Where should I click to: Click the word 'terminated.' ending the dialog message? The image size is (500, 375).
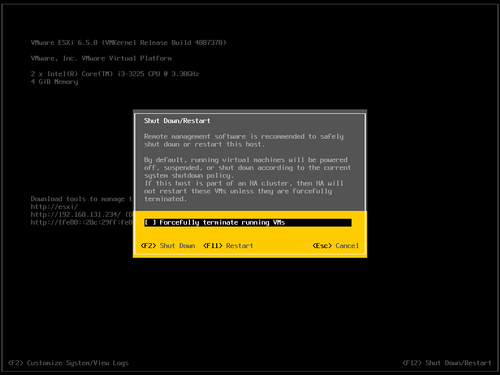click(x=165, y=199)
